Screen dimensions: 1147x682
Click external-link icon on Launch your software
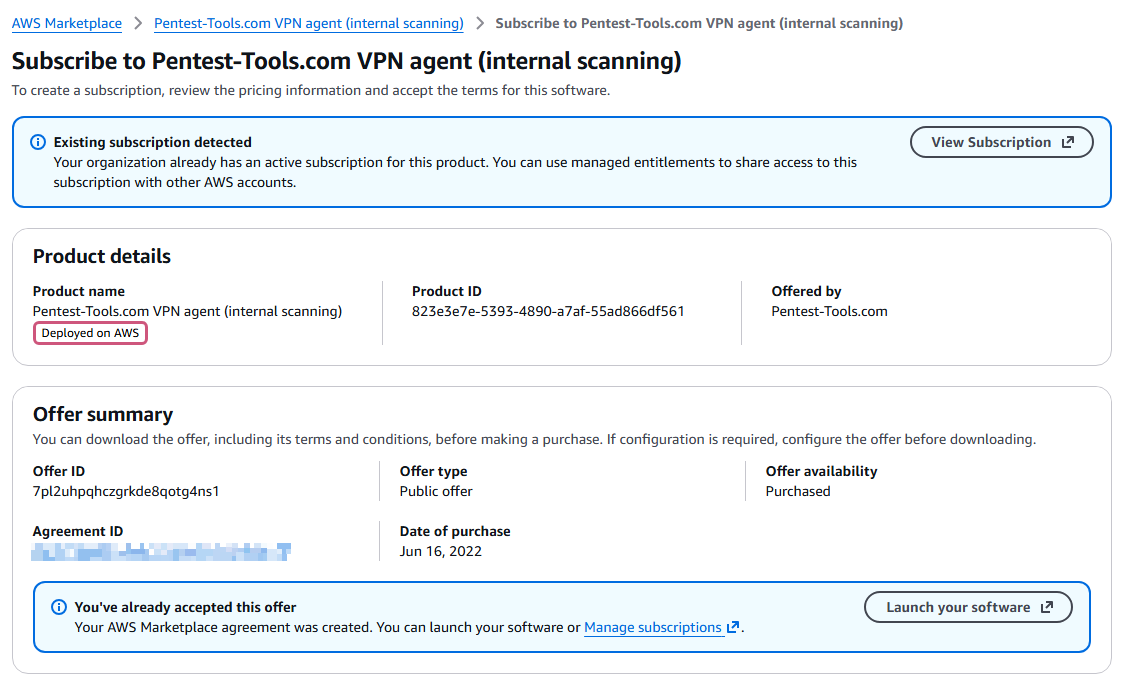(1047, 608)
